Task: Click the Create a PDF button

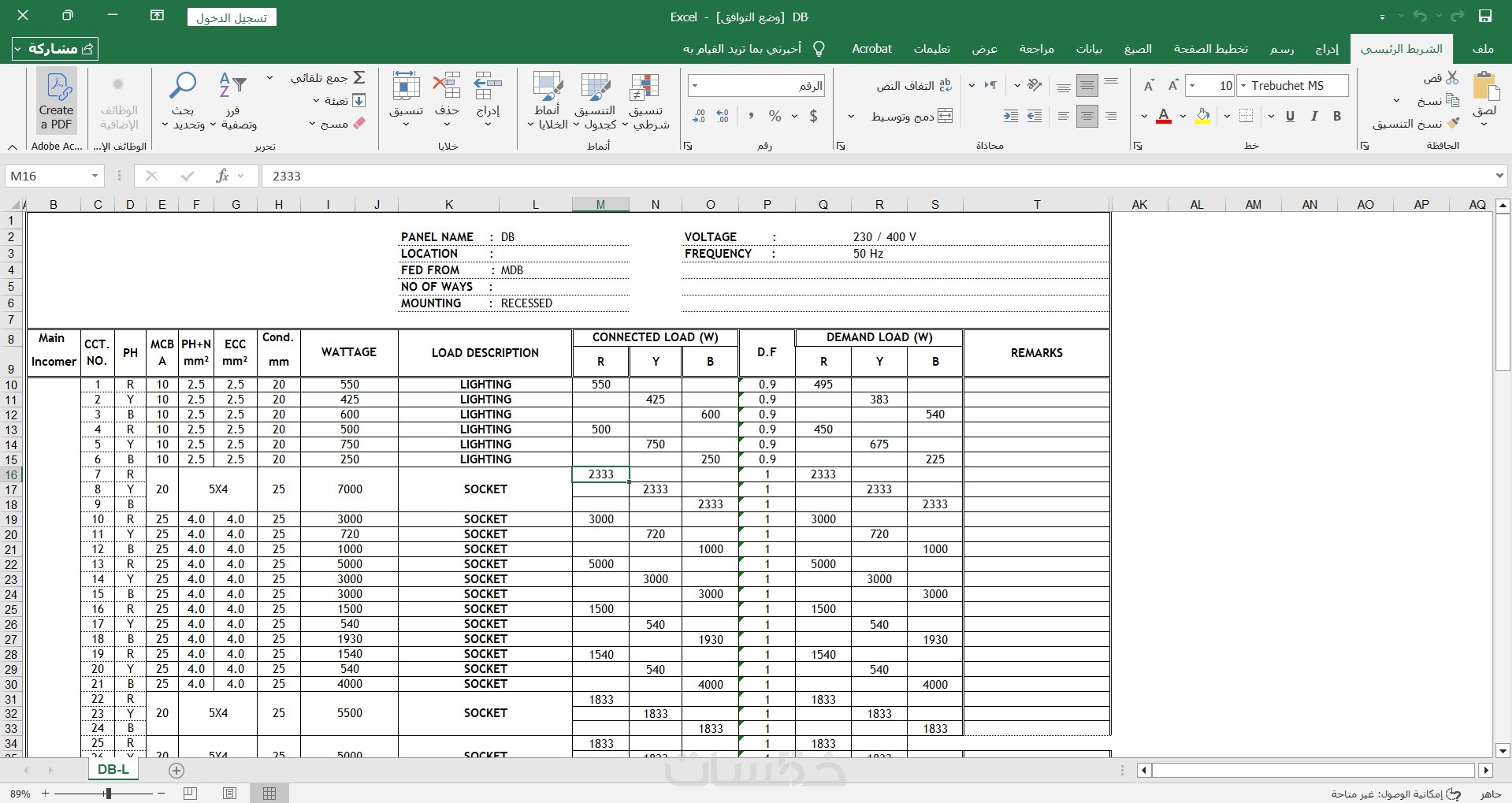Action: 57,102
